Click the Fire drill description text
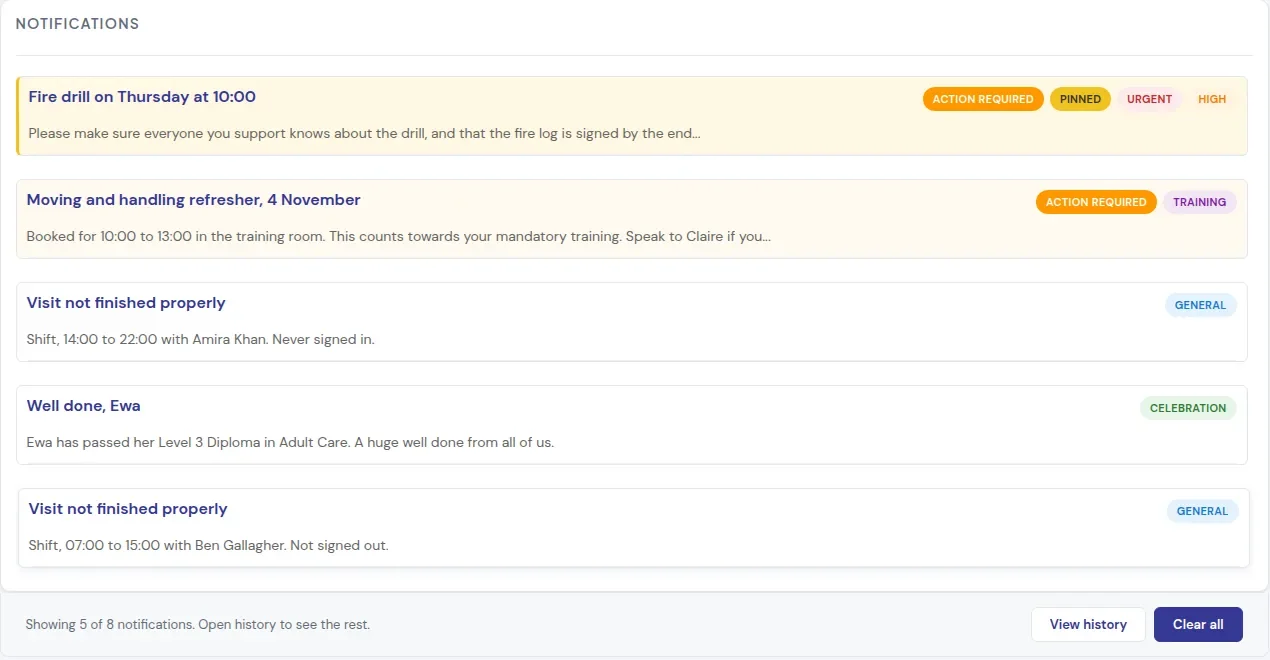Viewport: 1270px width, 660px height. (x=364, y=133)
